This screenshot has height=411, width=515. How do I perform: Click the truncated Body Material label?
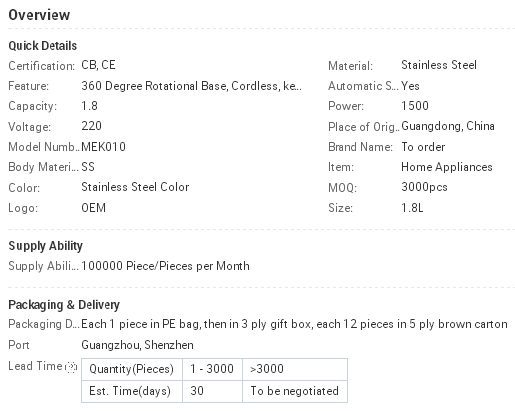click(x=43, y=167)
